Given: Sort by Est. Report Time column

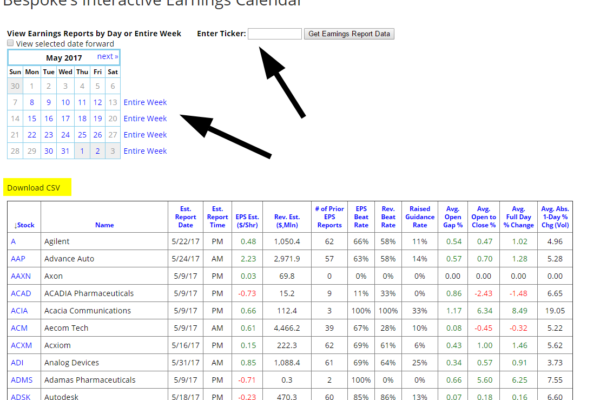Looking at the screenshot, I should (x=217, y=217).
